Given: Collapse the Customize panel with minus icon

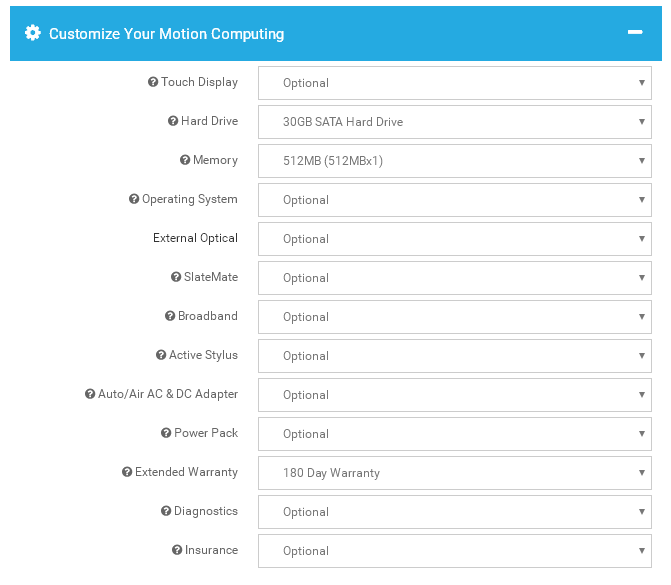Looking at the screenshot, I should click(635, 32).
